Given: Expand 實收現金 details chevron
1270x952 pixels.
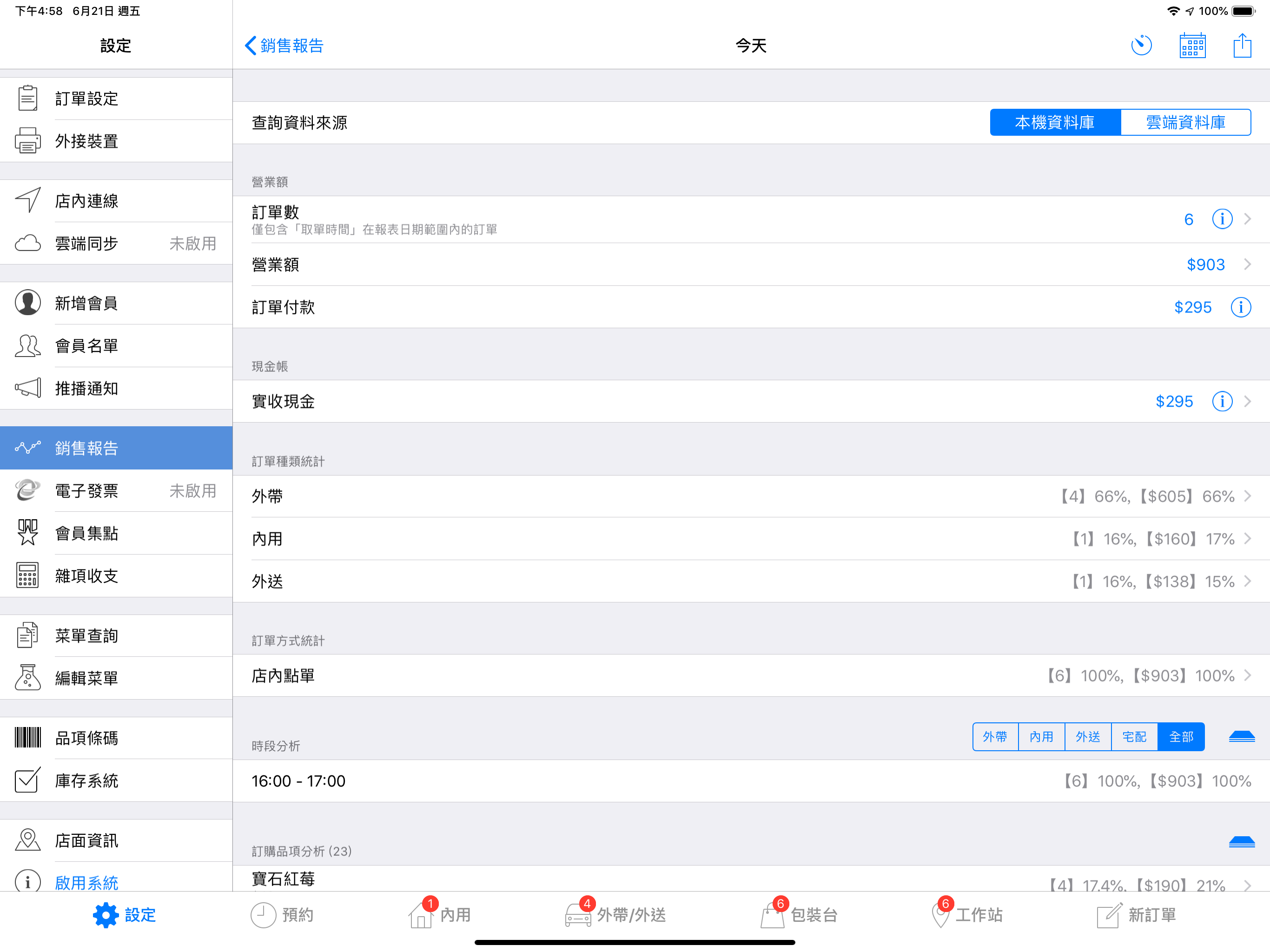Looking at the screenshot, I should tap(1248, 401).
